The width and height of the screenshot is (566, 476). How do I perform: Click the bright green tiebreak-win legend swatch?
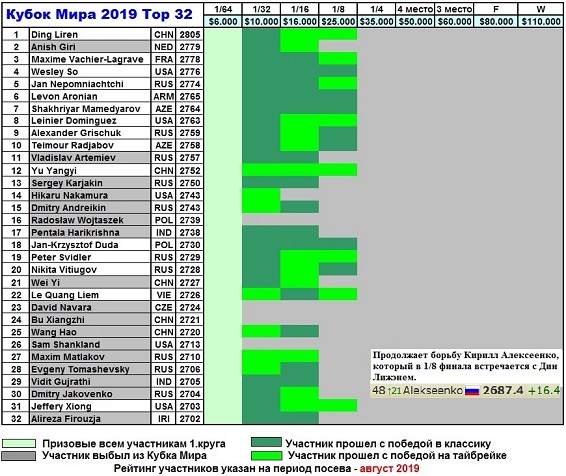[x=266, y=455]
